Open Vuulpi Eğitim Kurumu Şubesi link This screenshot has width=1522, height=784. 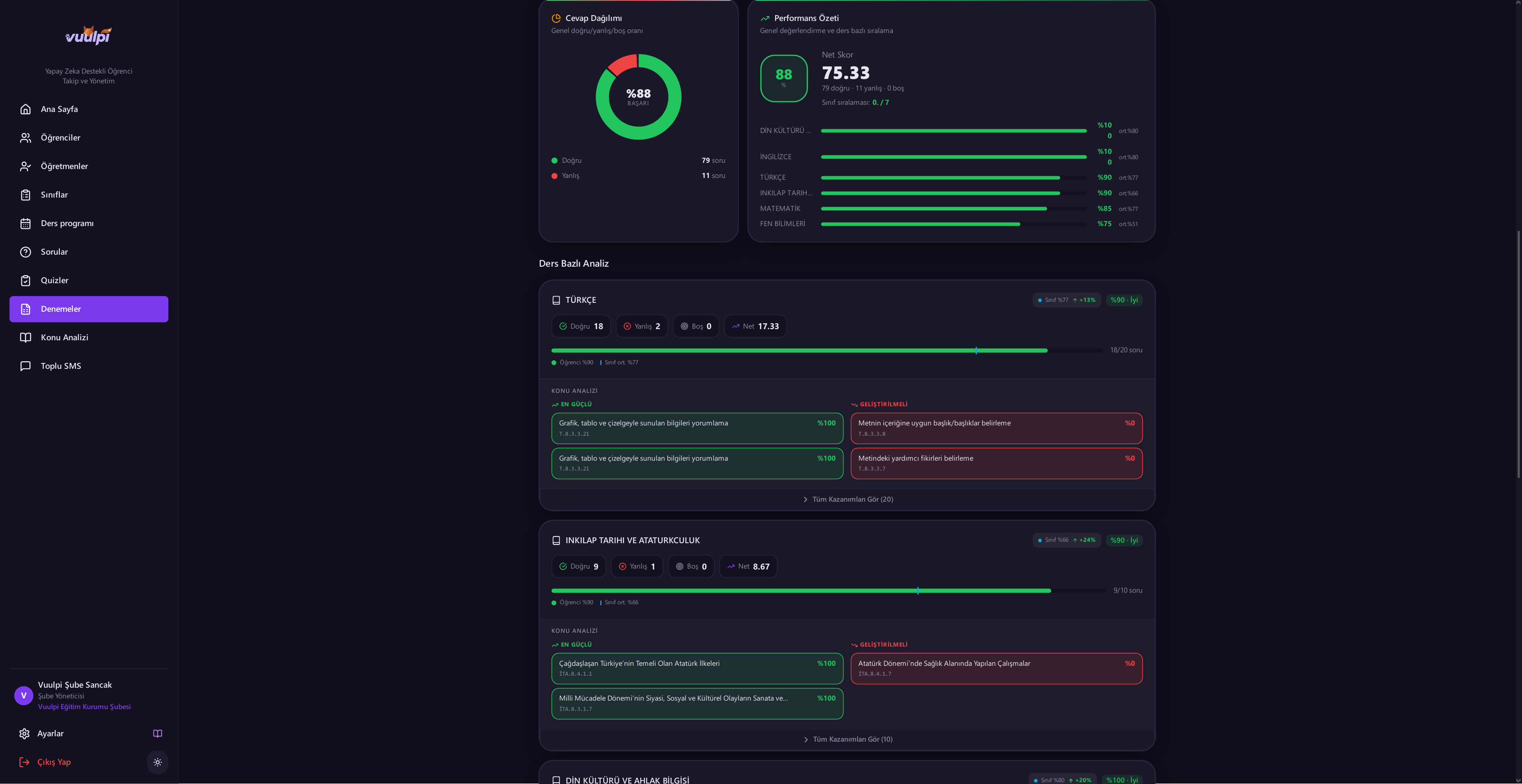pos(84,707)
